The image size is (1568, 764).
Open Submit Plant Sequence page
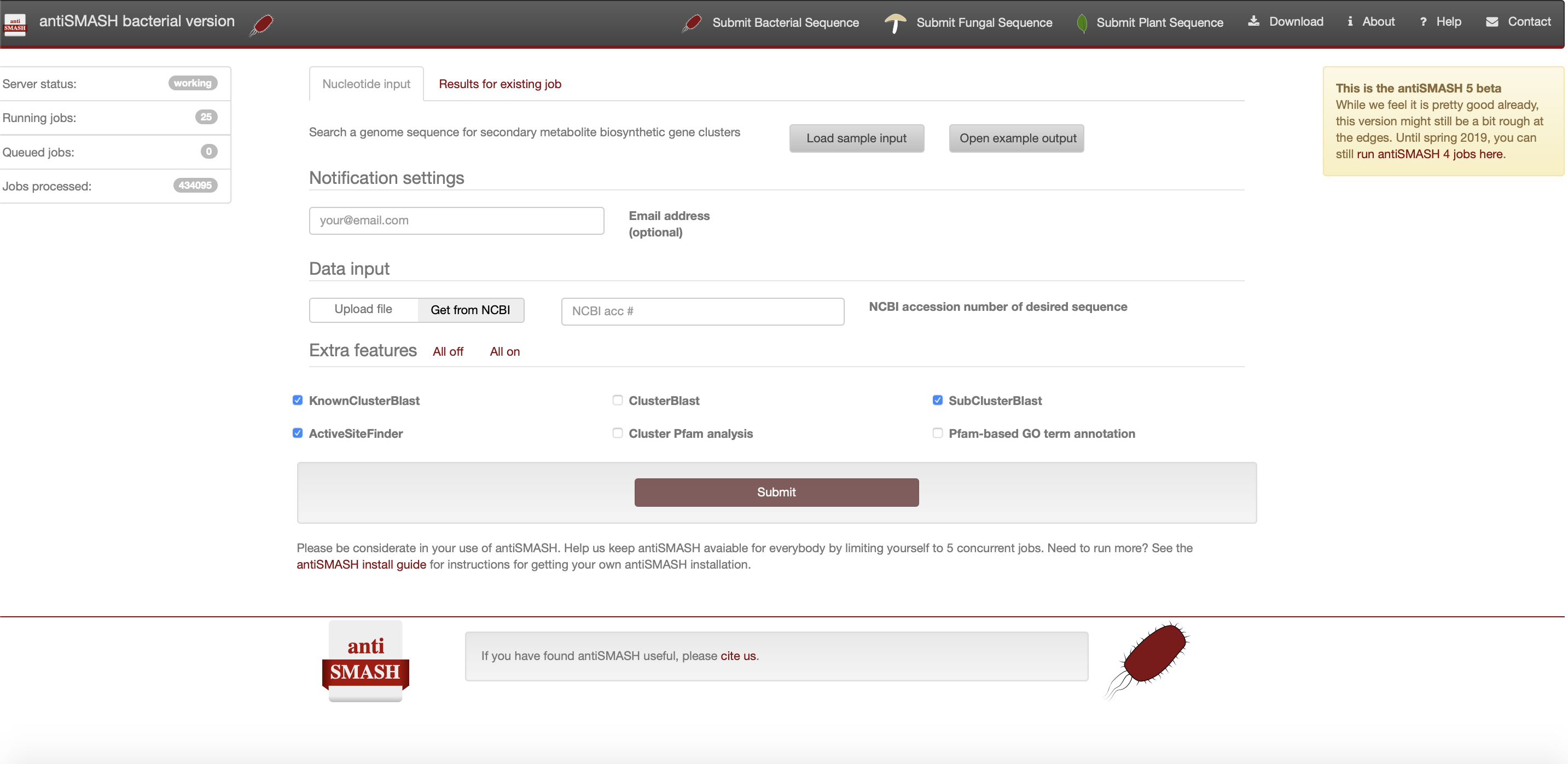point(1159,22)
